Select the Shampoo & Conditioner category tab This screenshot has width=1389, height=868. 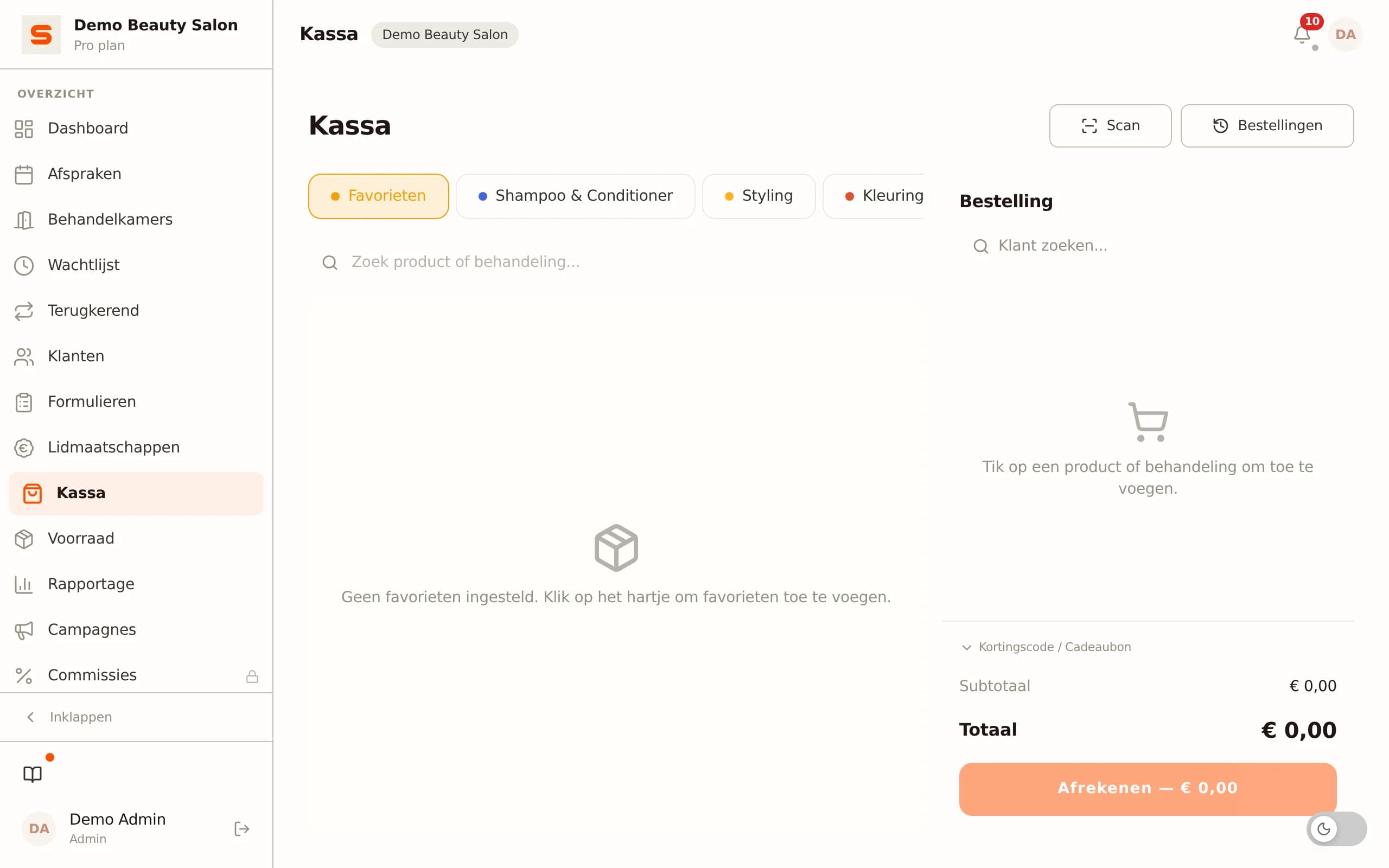tap(575, 196)
